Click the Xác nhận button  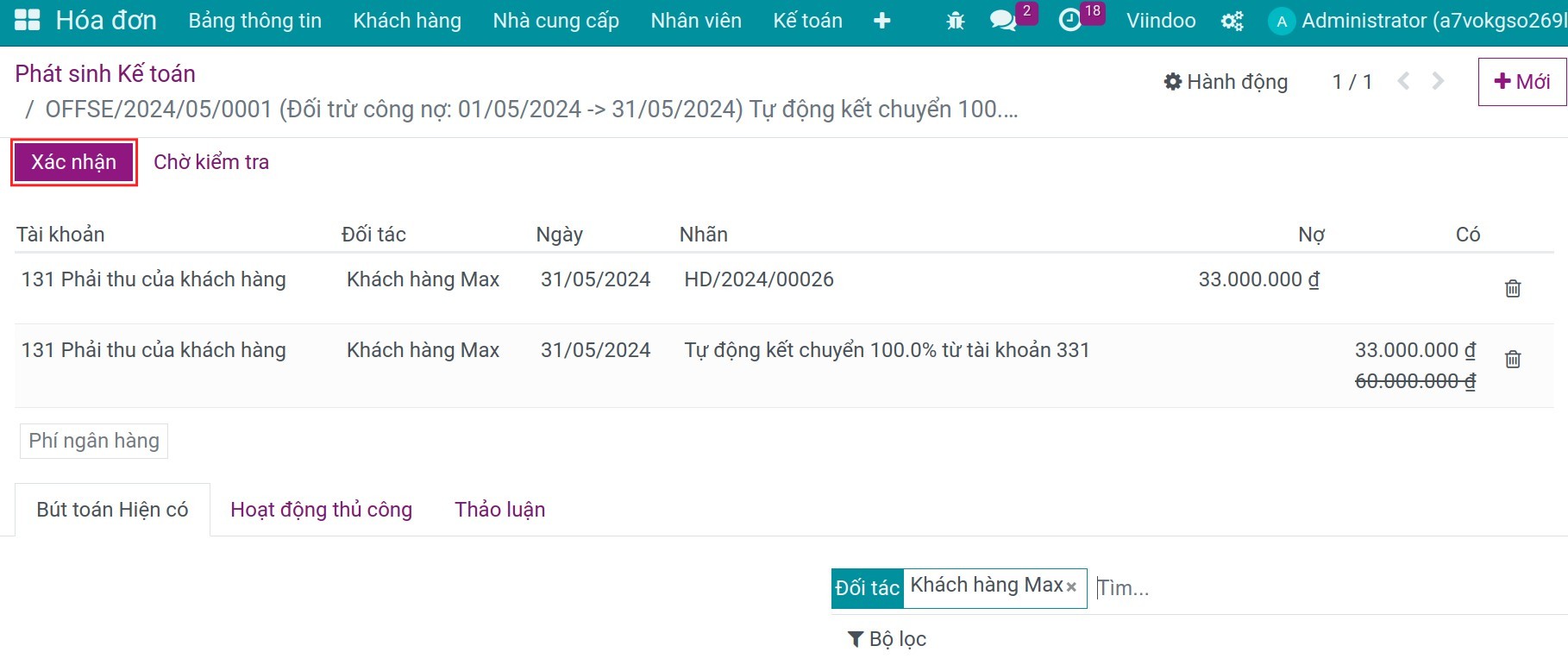pos(74,162)
